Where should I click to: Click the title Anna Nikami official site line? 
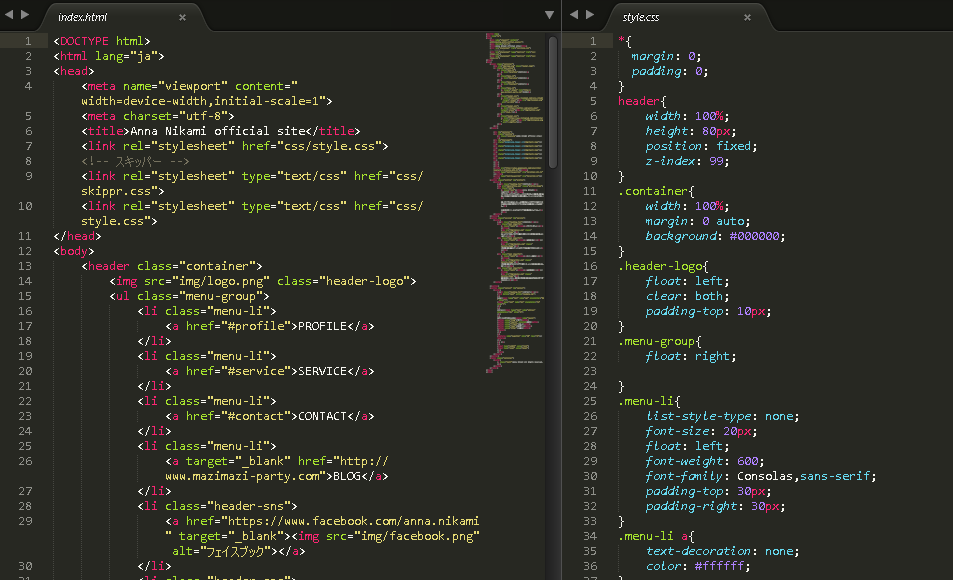coord(221,131)
